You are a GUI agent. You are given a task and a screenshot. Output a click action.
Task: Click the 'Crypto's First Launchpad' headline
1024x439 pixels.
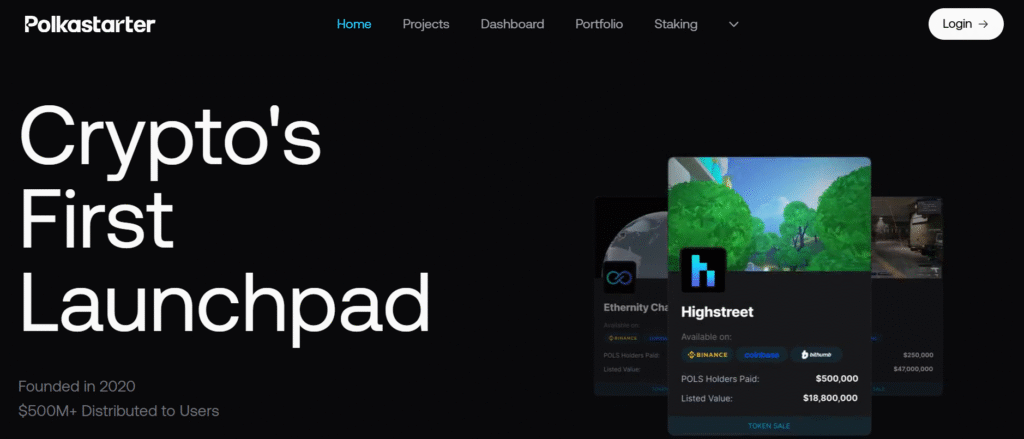tap(225, 225)
